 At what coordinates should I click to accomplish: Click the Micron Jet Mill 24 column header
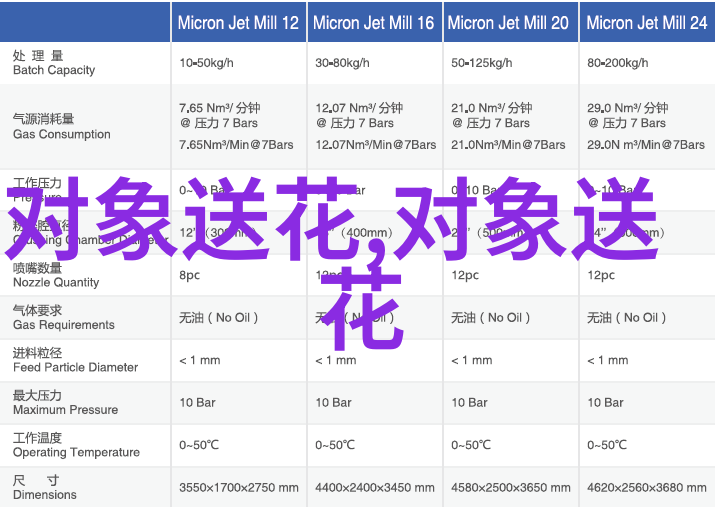point(646,23)
